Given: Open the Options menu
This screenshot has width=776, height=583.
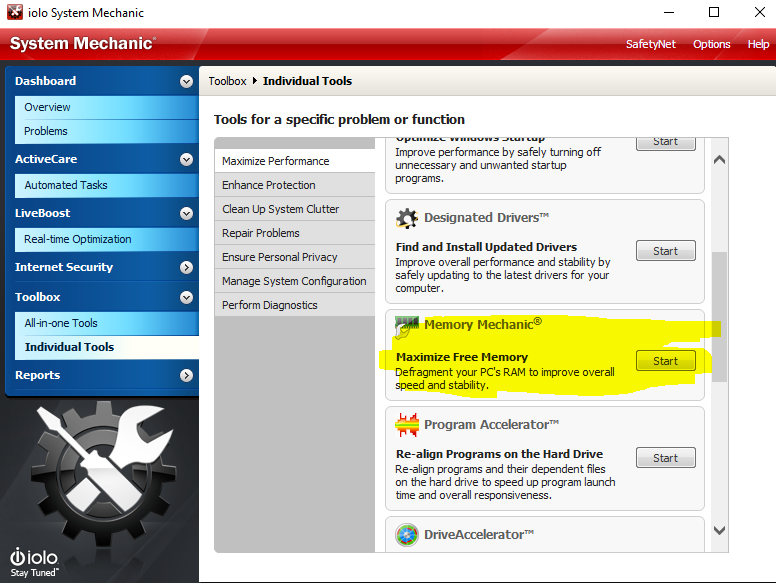Looking at the screenshot, I should click(712, 44).
